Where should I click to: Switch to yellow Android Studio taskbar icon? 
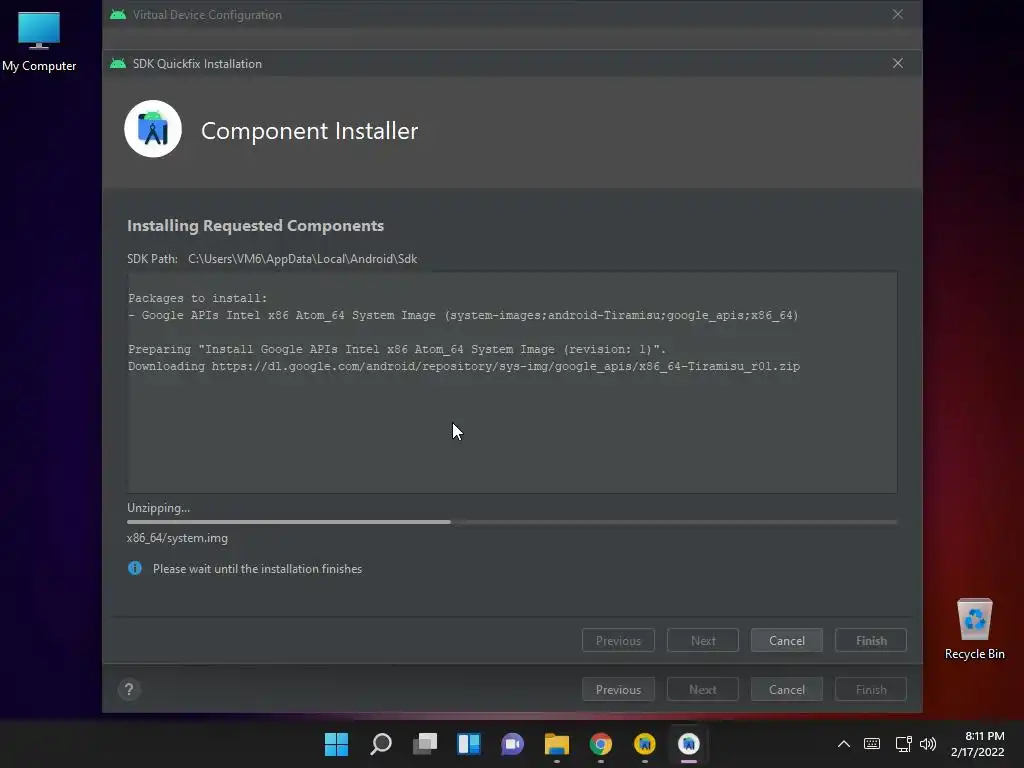click(645, 744)
